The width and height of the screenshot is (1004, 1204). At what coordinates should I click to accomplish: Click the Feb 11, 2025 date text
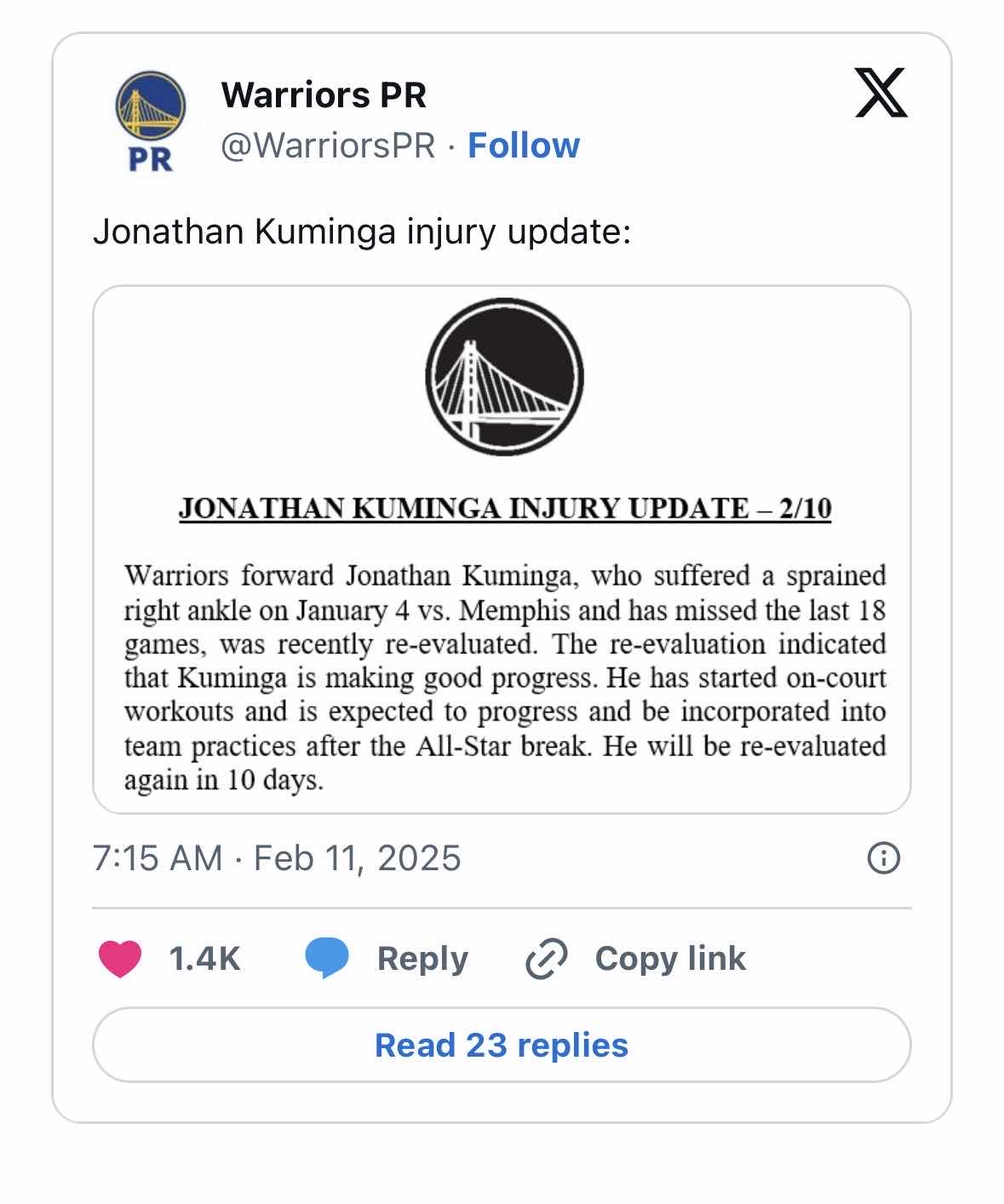coord(357,857)
